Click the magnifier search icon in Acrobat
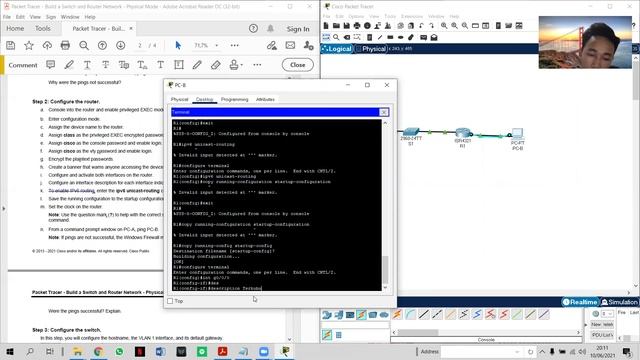640x360 pixels. coord(84,45)
